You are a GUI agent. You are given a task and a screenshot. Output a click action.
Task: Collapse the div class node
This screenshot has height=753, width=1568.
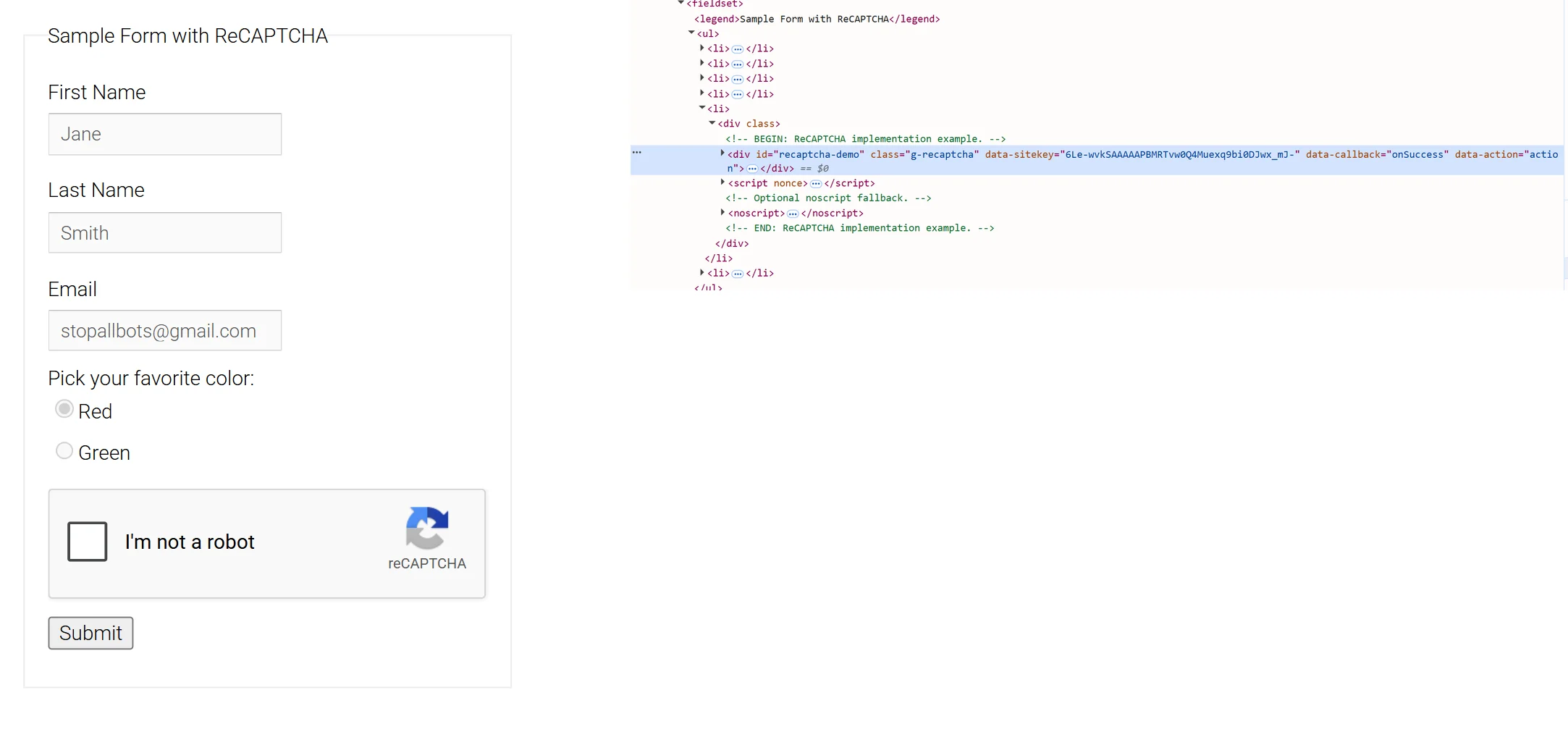click(712, 123)
